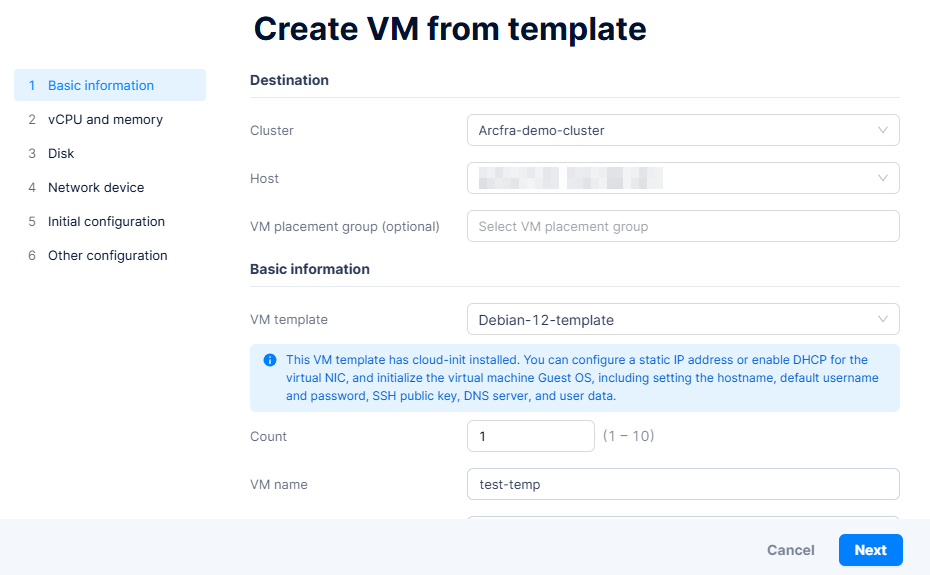Open Initial configuration step
This screenshot has width=930, height=575.
click(x=106, y=221)
